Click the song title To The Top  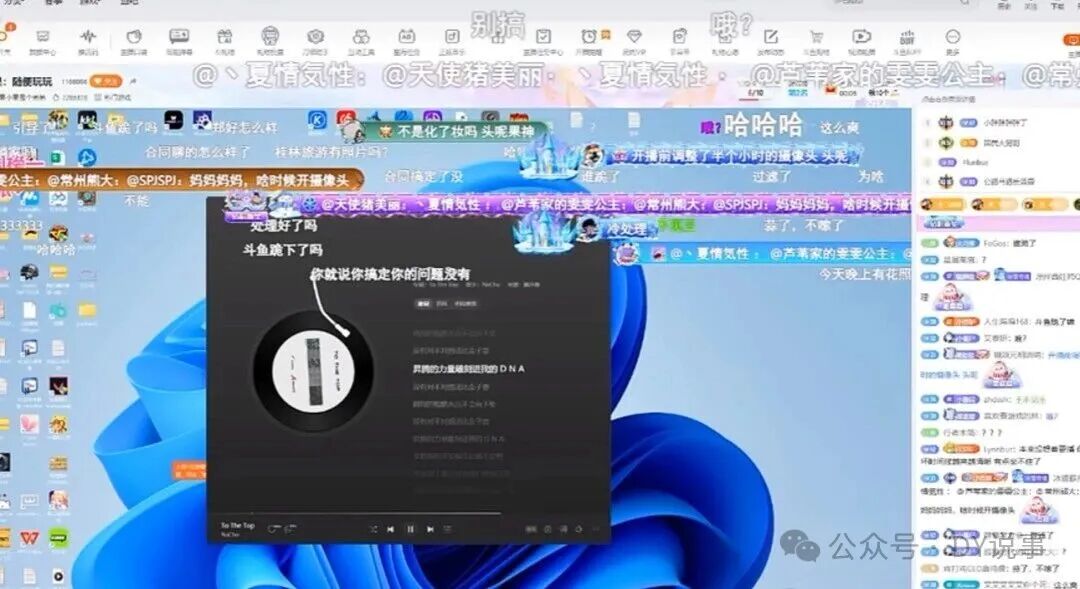coord(238,525)
